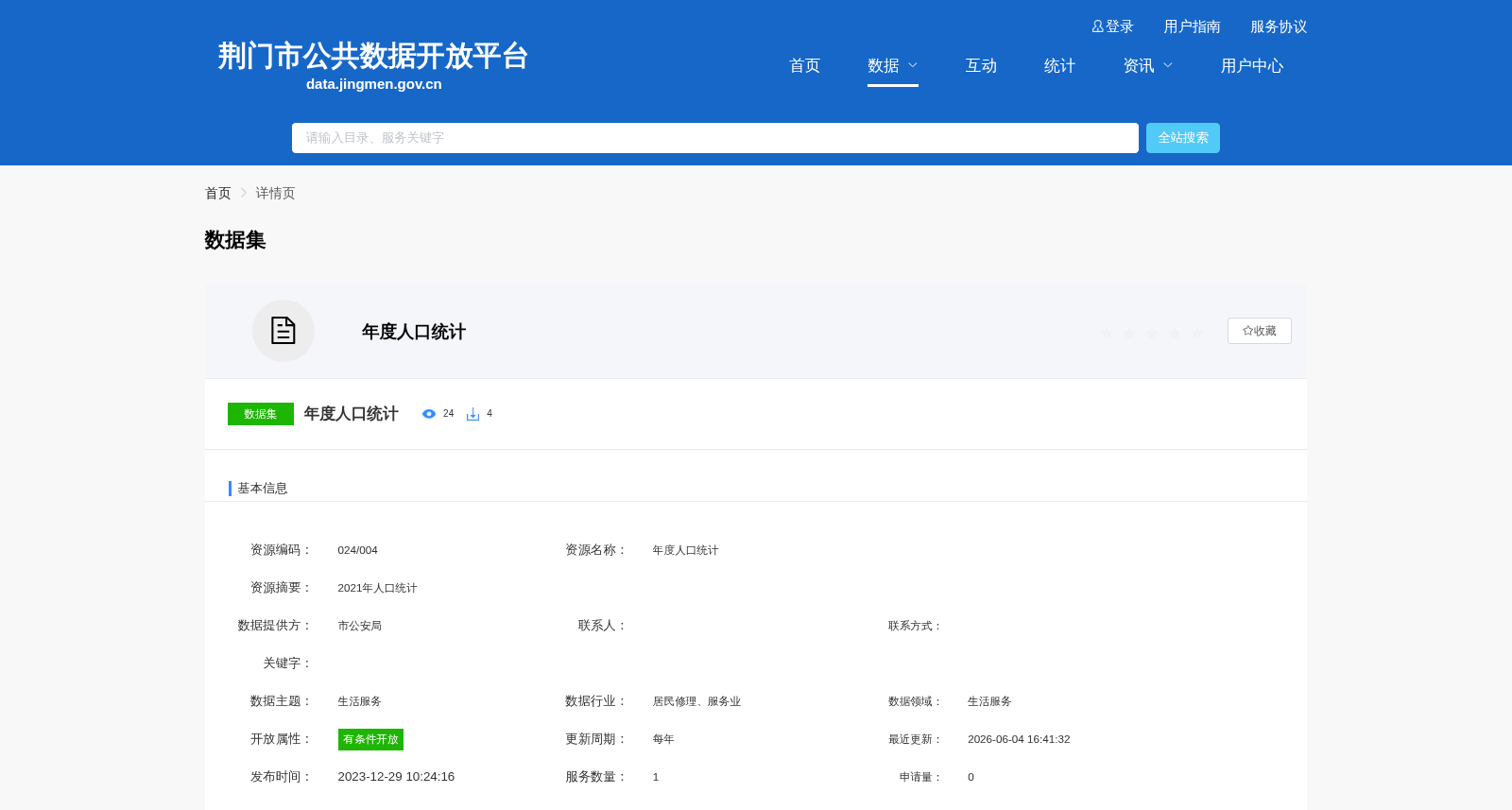Rate the dataset with the fifth star
Image resolution: width=1512 pixels, height=810 pixels.
tap(1197, 332)
